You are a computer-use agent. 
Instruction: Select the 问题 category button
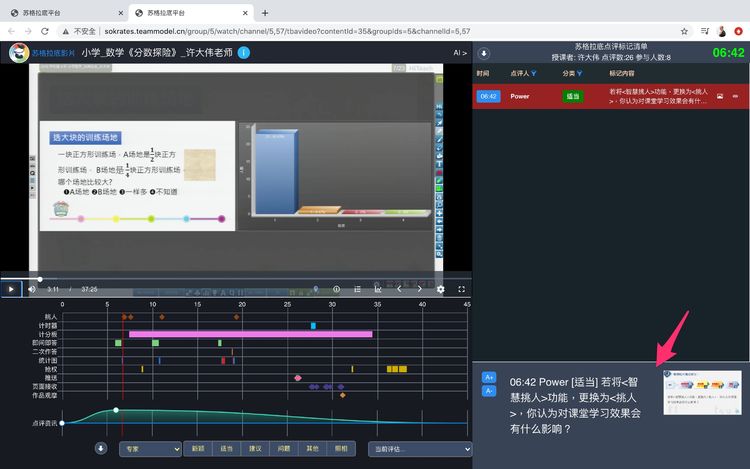coord(284,449)
